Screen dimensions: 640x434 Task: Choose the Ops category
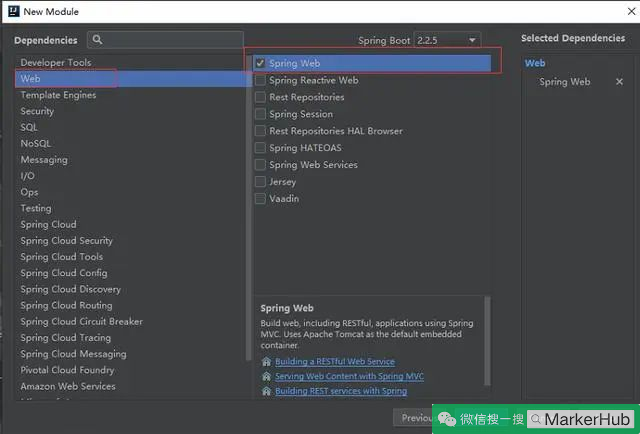tap(131, 192)
